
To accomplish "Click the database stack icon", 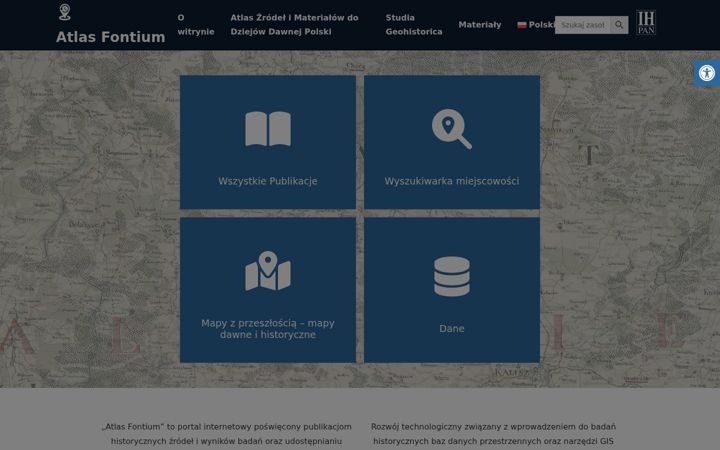I will (x=452, y=276).
